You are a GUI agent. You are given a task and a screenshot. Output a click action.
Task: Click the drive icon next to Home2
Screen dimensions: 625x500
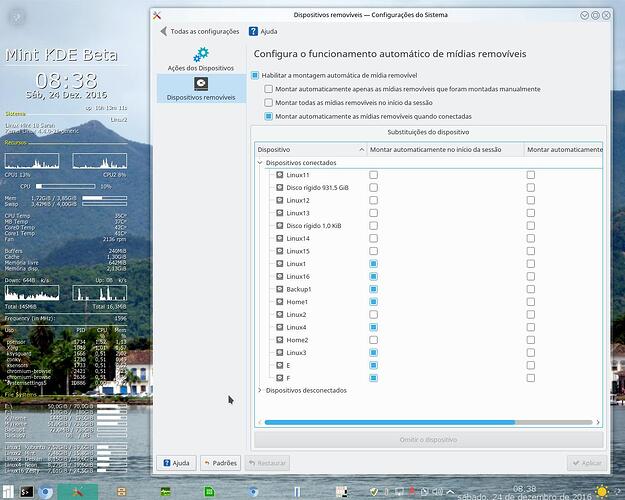(x=280, y=340)
